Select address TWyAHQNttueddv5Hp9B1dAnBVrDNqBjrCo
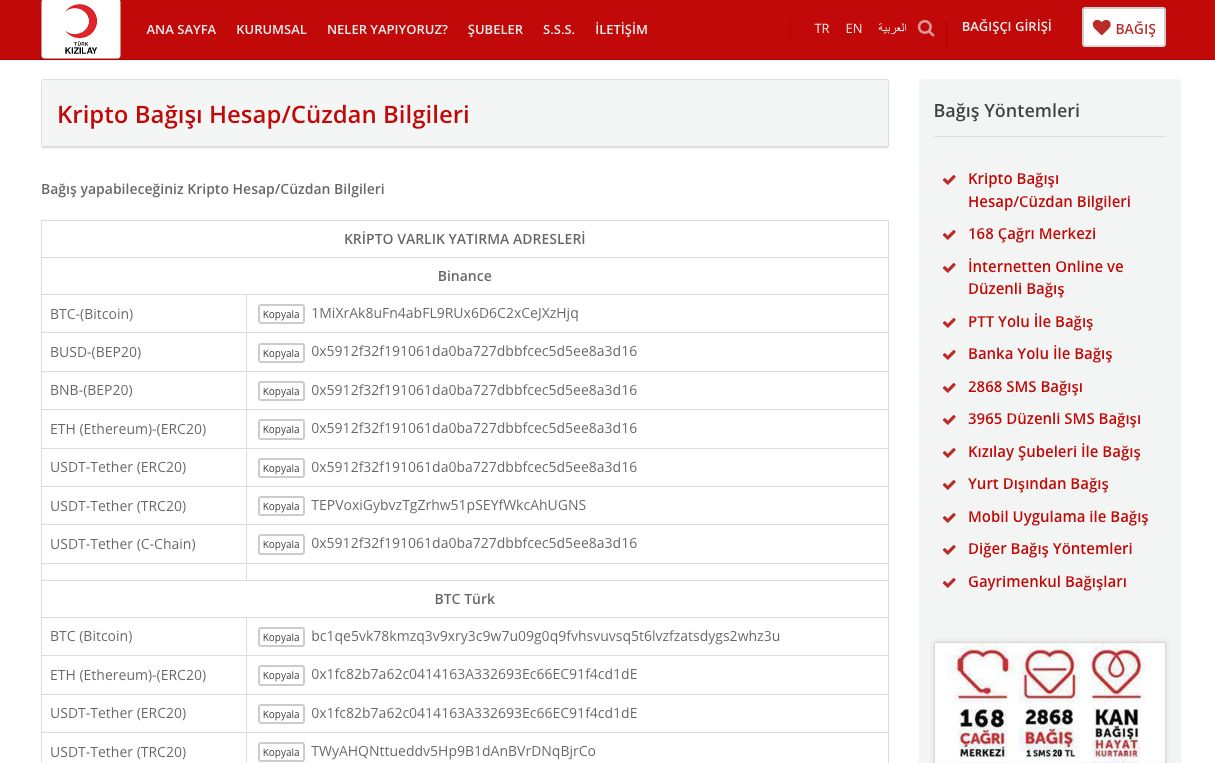The image size is (1215, 763). click(453, 751)
